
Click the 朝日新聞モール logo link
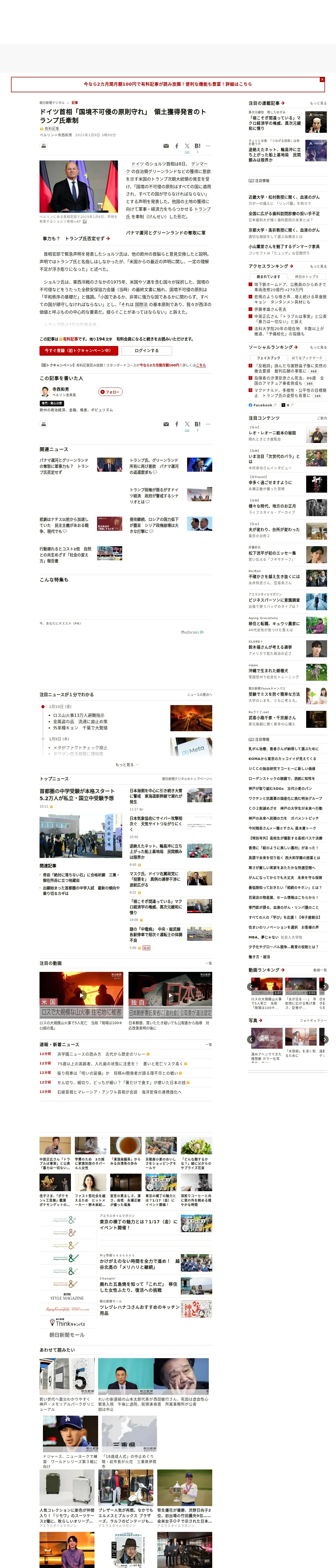66,1335
